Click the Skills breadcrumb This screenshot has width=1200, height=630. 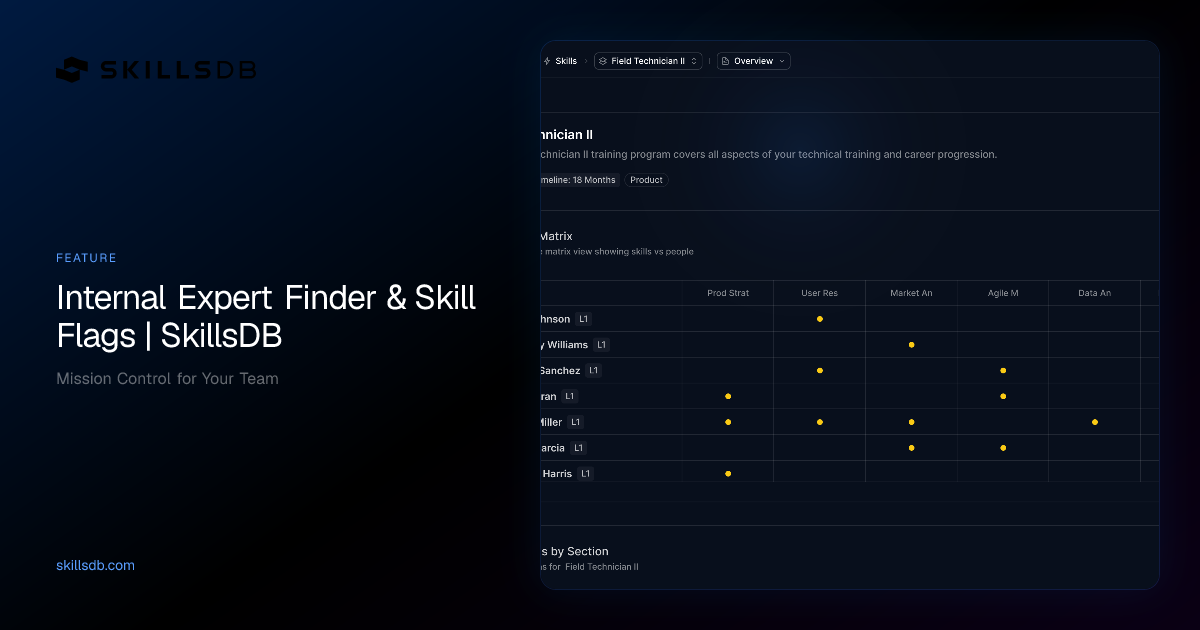click(566, 61)
